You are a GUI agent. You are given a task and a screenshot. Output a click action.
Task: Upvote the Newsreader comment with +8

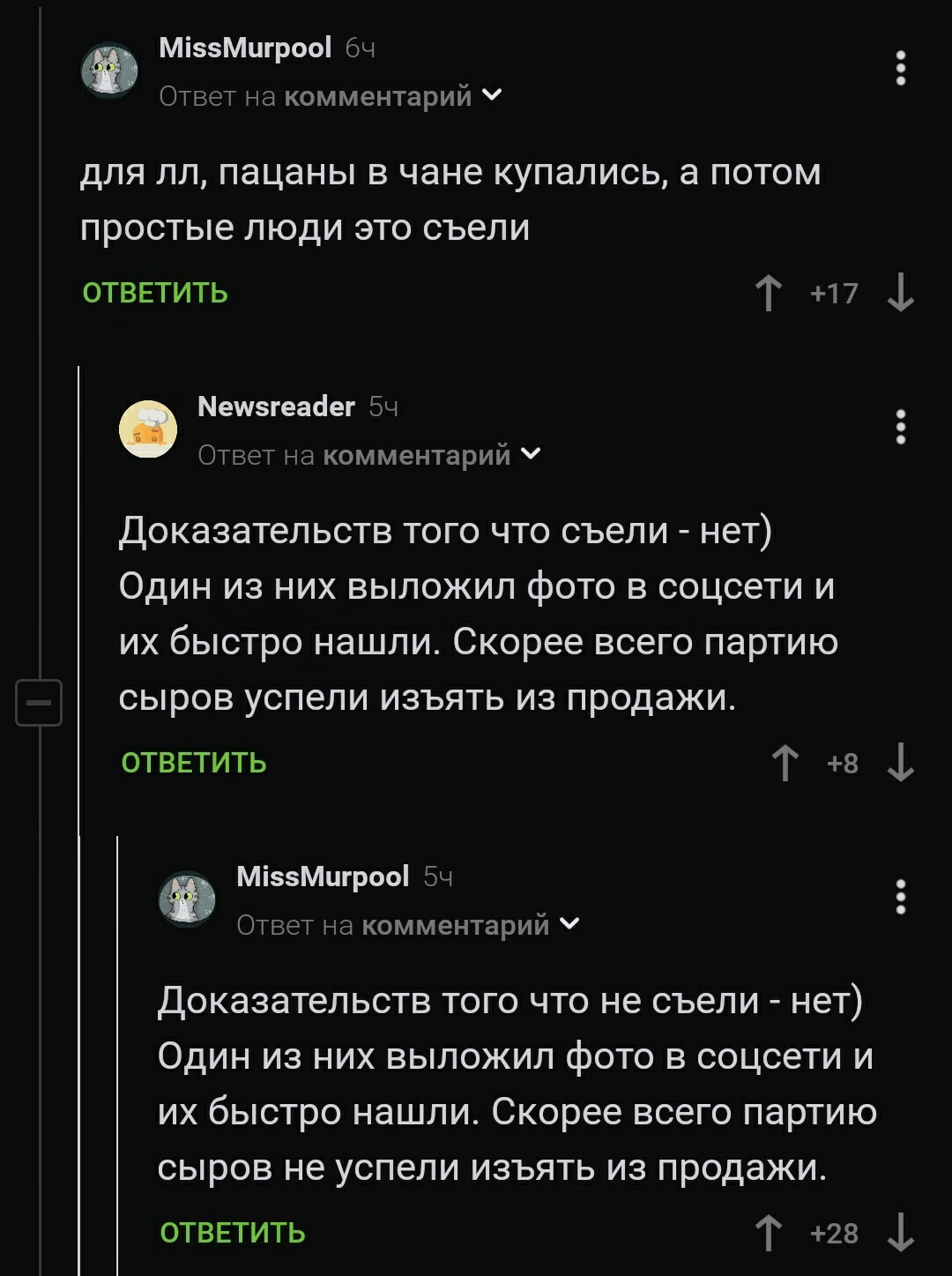click(x=785, y=763)
